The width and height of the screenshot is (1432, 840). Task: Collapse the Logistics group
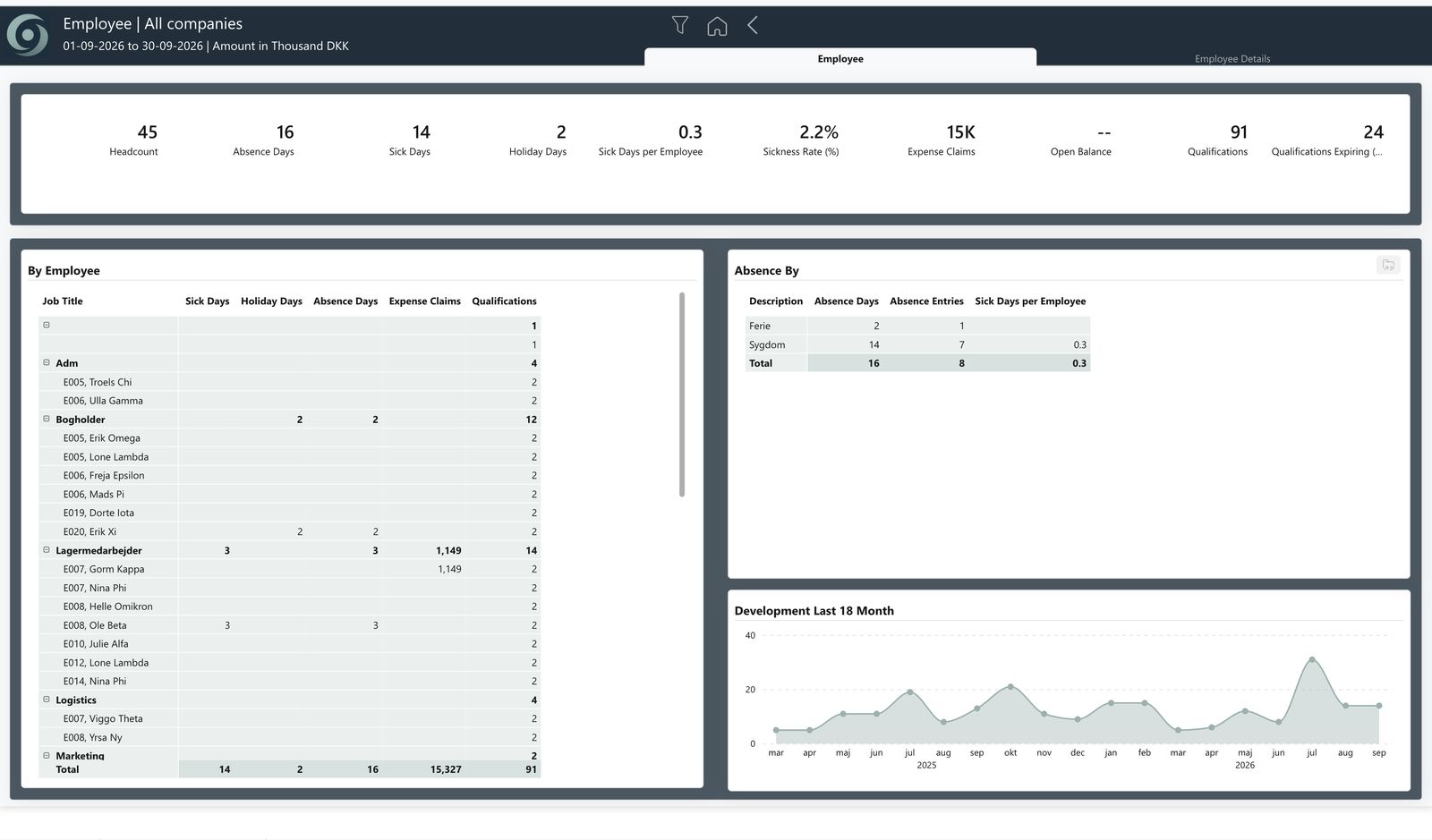(x=47, y=700)
